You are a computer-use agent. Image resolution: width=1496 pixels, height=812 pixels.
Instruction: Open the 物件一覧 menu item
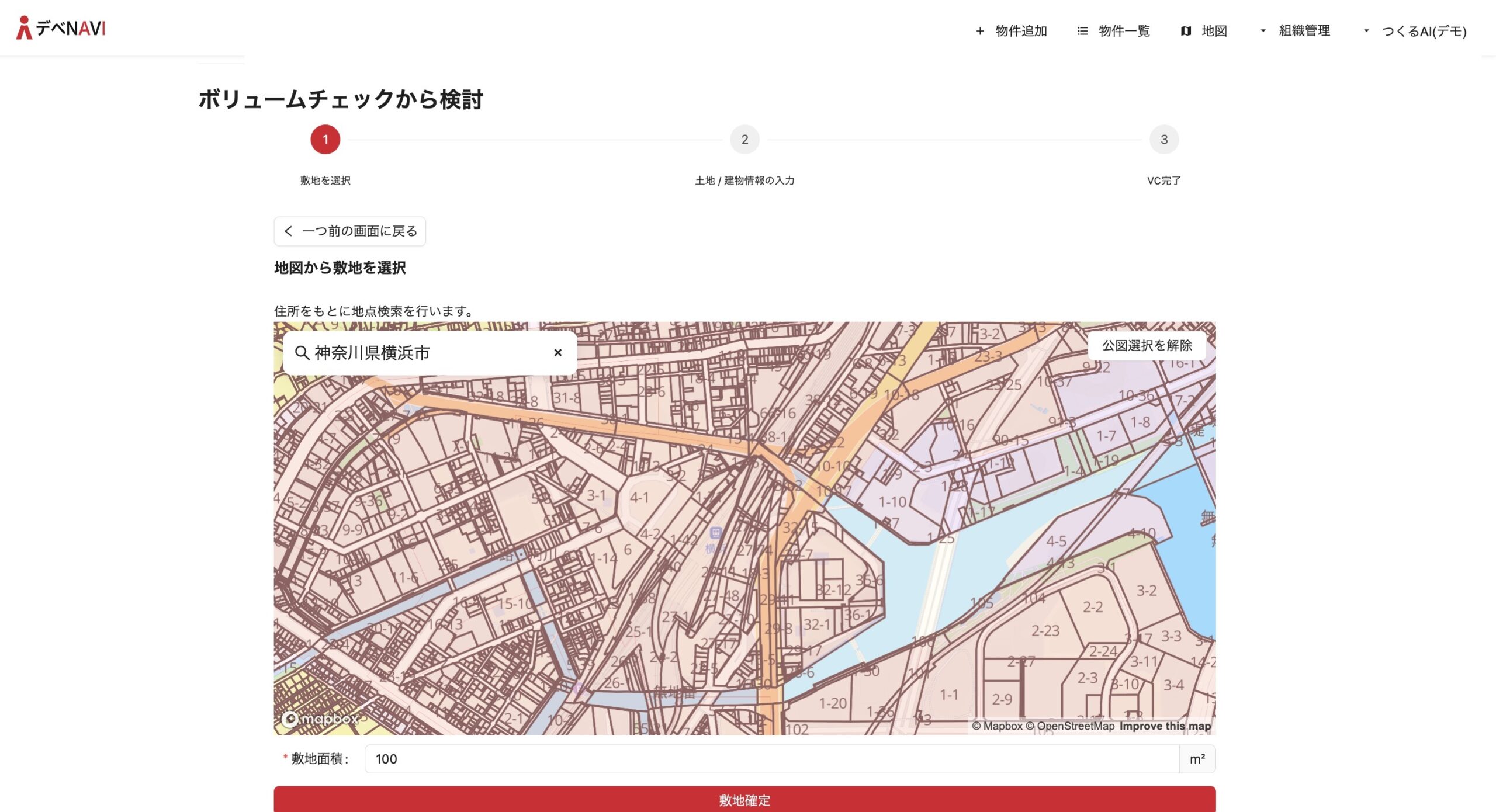[x=1124, y=31]
